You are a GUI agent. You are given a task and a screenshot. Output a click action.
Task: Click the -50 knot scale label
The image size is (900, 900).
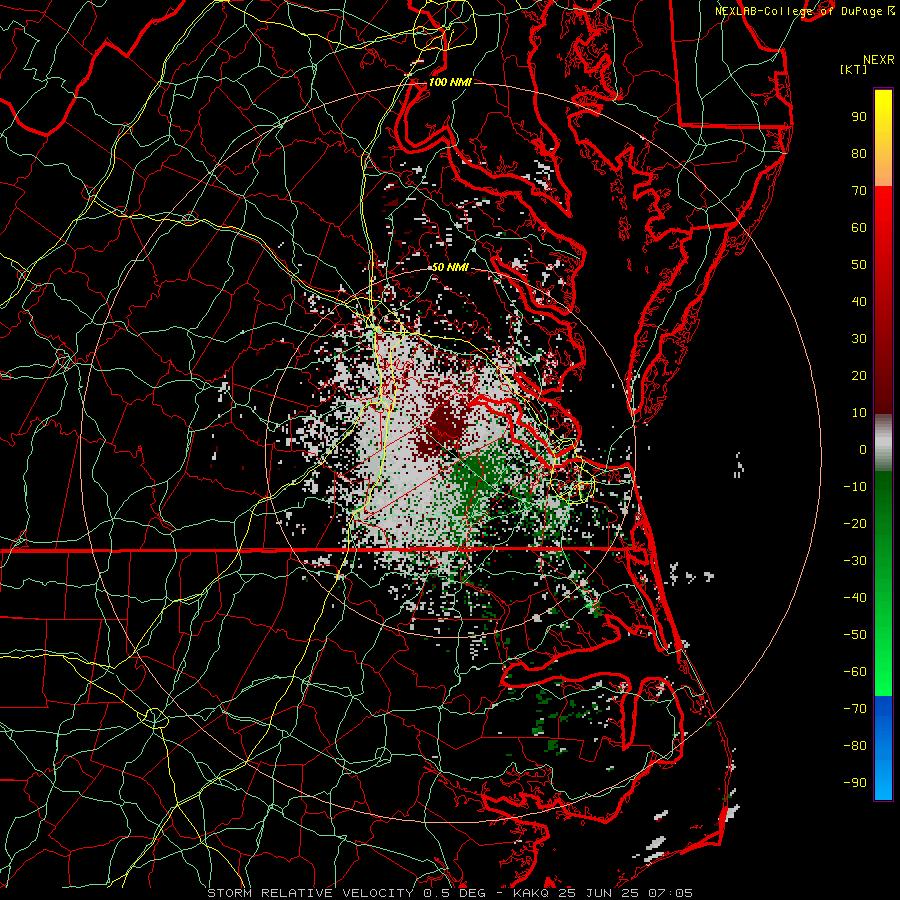coord(855,635)
